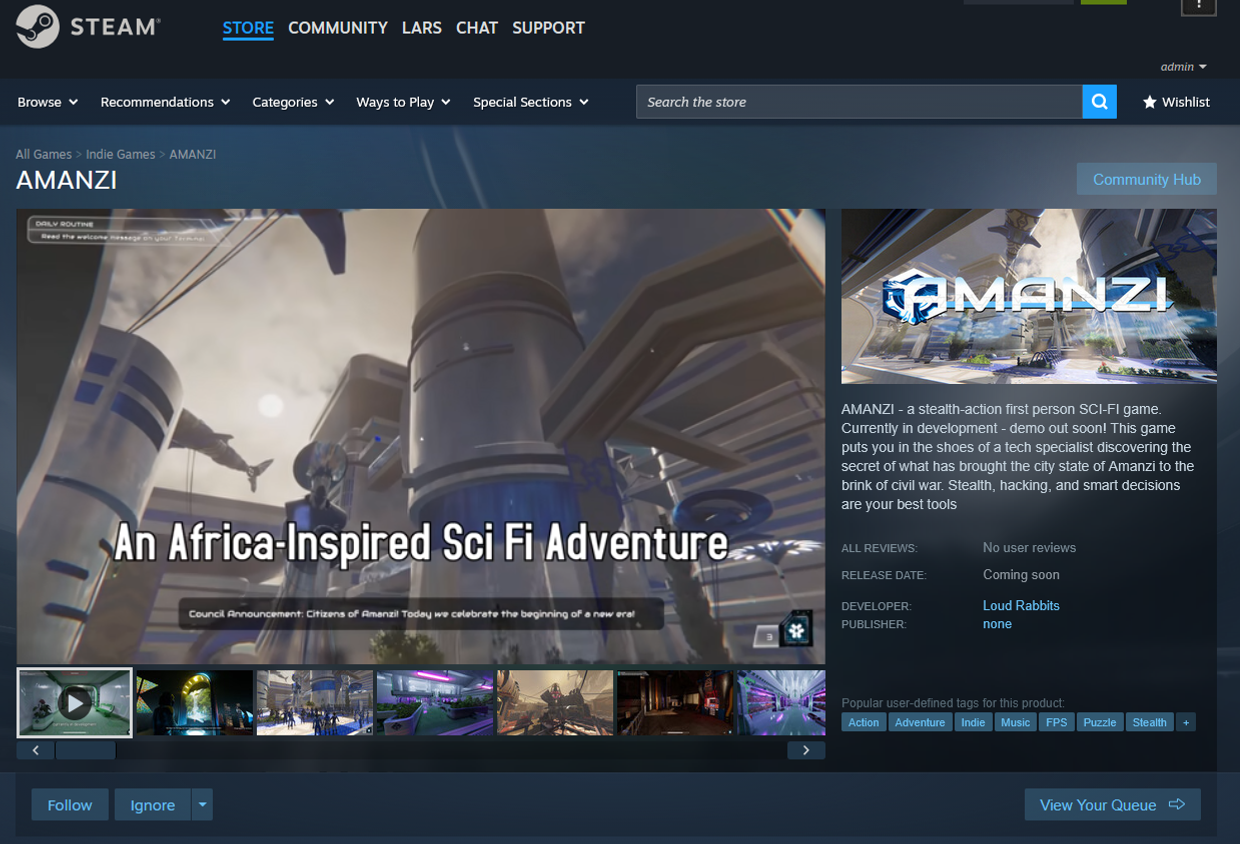1240x844 pixels.
Task: Click the Wishlist star icon
Action: [x=1150, y=102]
